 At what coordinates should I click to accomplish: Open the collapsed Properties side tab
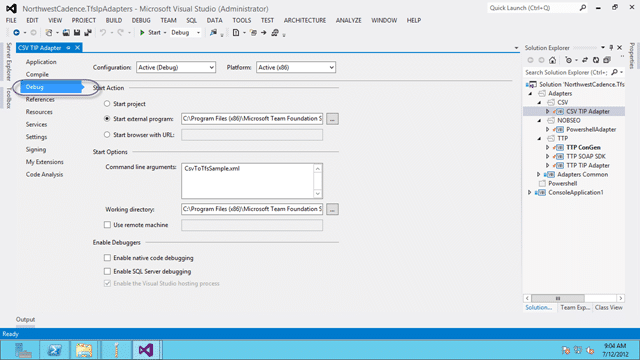(x=632, y=56)
